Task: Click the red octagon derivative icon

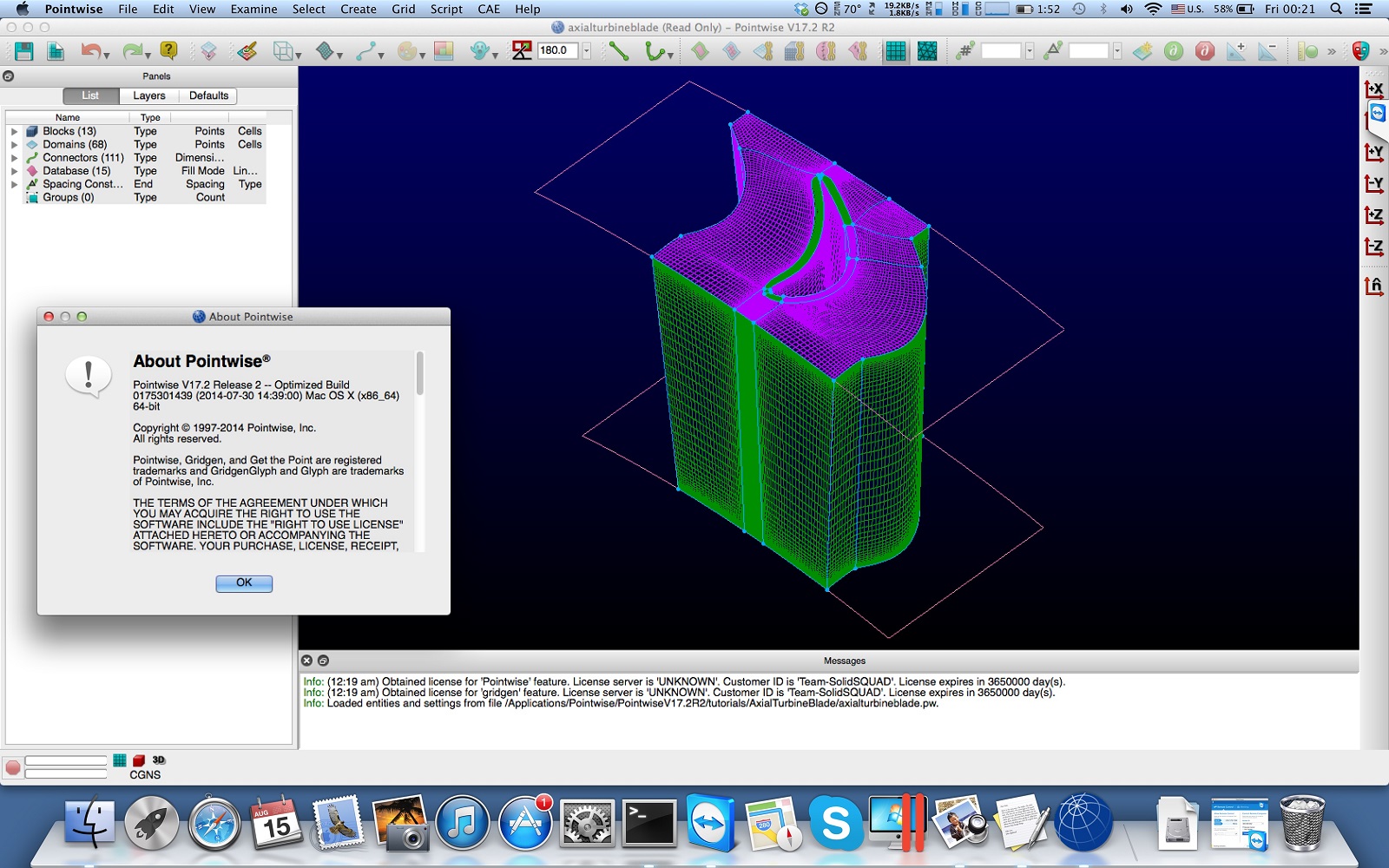Action: click(x=1205, y=51)
